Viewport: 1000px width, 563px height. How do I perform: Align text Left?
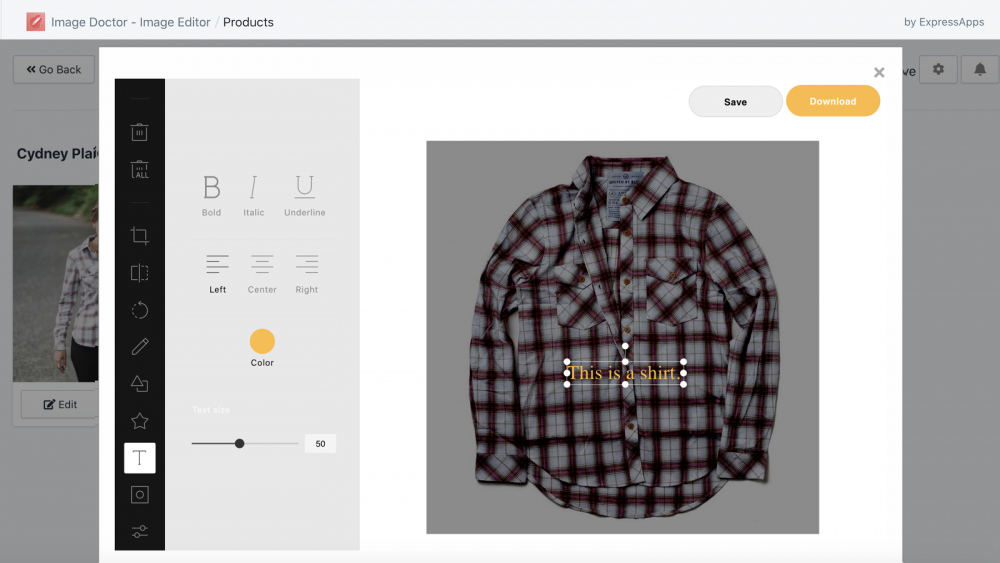point(217,274)
